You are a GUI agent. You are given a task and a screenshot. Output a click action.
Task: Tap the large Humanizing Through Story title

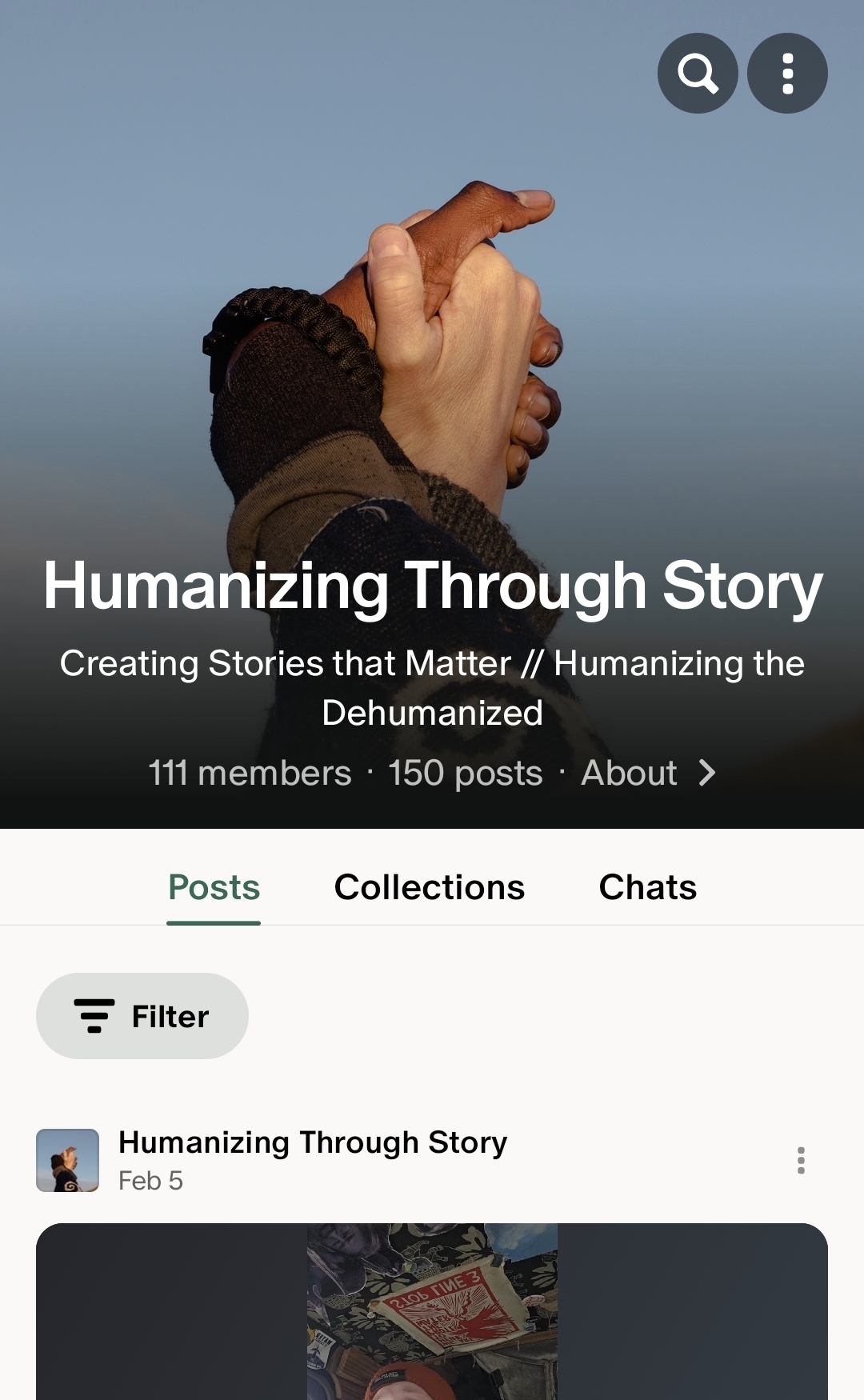(433, 586)
